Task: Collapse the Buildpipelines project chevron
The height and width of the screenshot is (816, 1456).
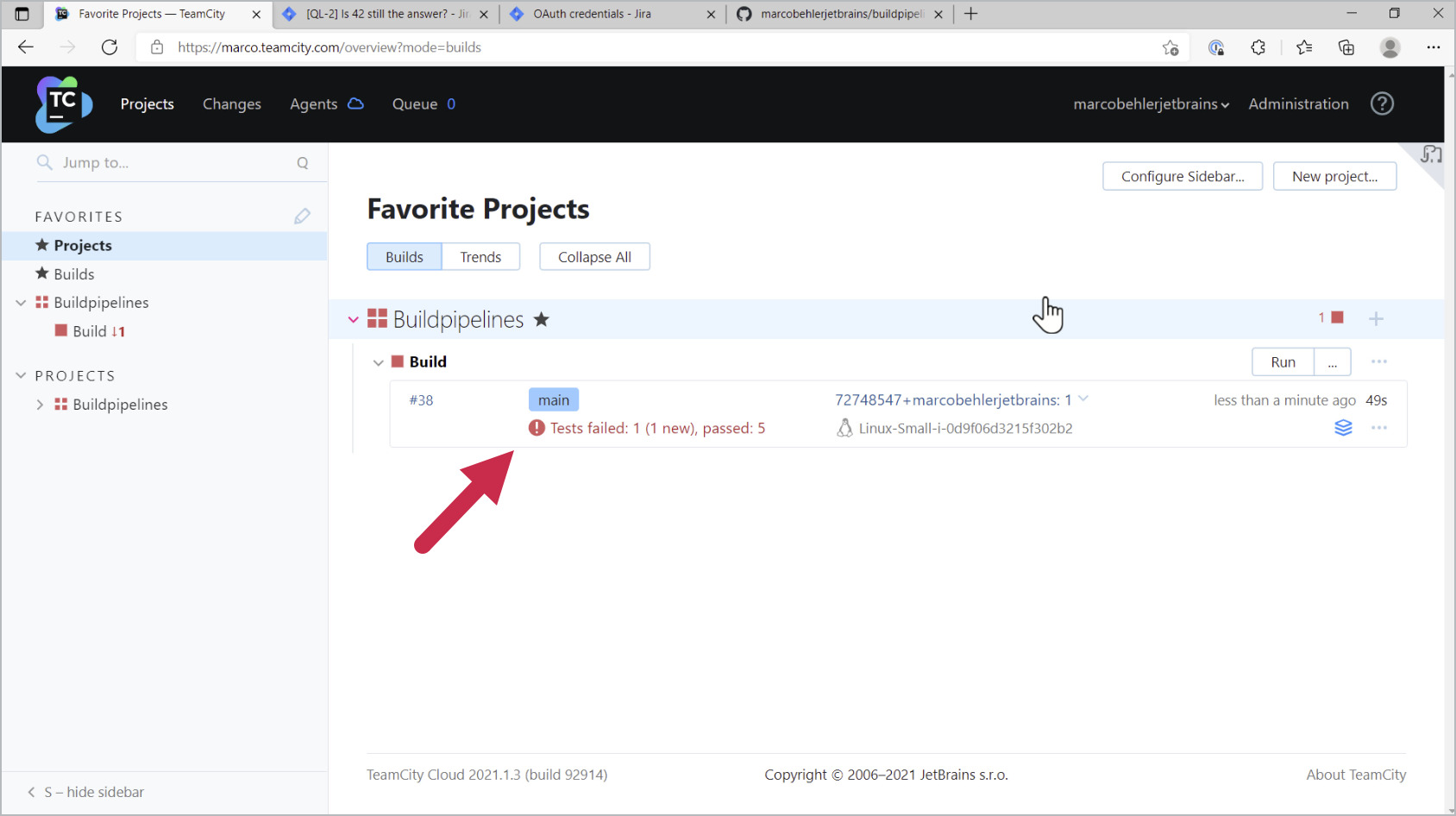Action: (x=353, y=318)
